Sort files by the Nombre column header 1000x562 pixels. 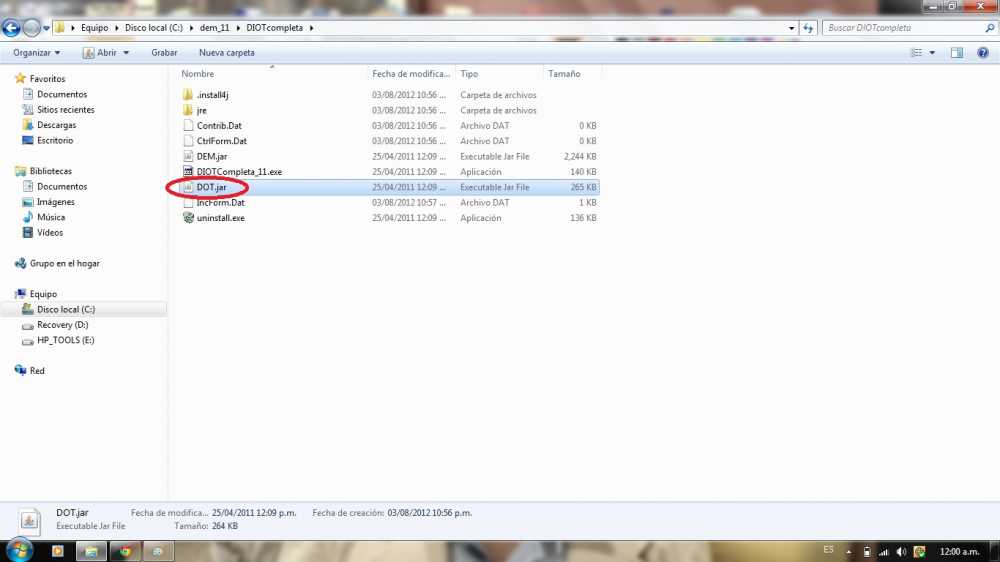pyautogui.click(x=198, y=74)
